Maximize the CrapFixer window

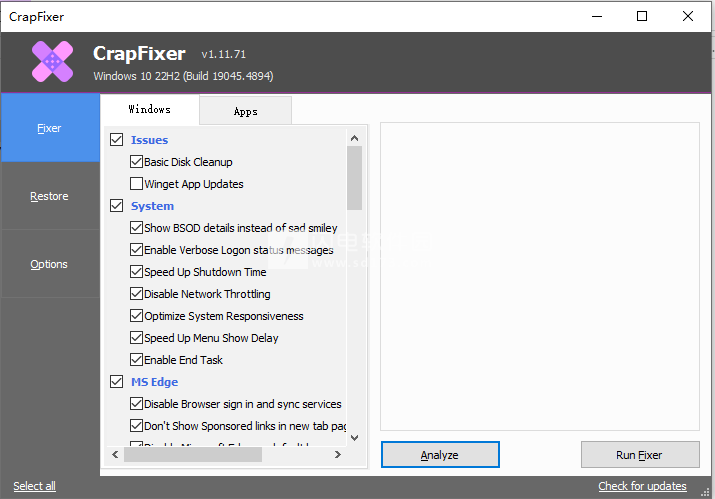click(x=642, y=16)
